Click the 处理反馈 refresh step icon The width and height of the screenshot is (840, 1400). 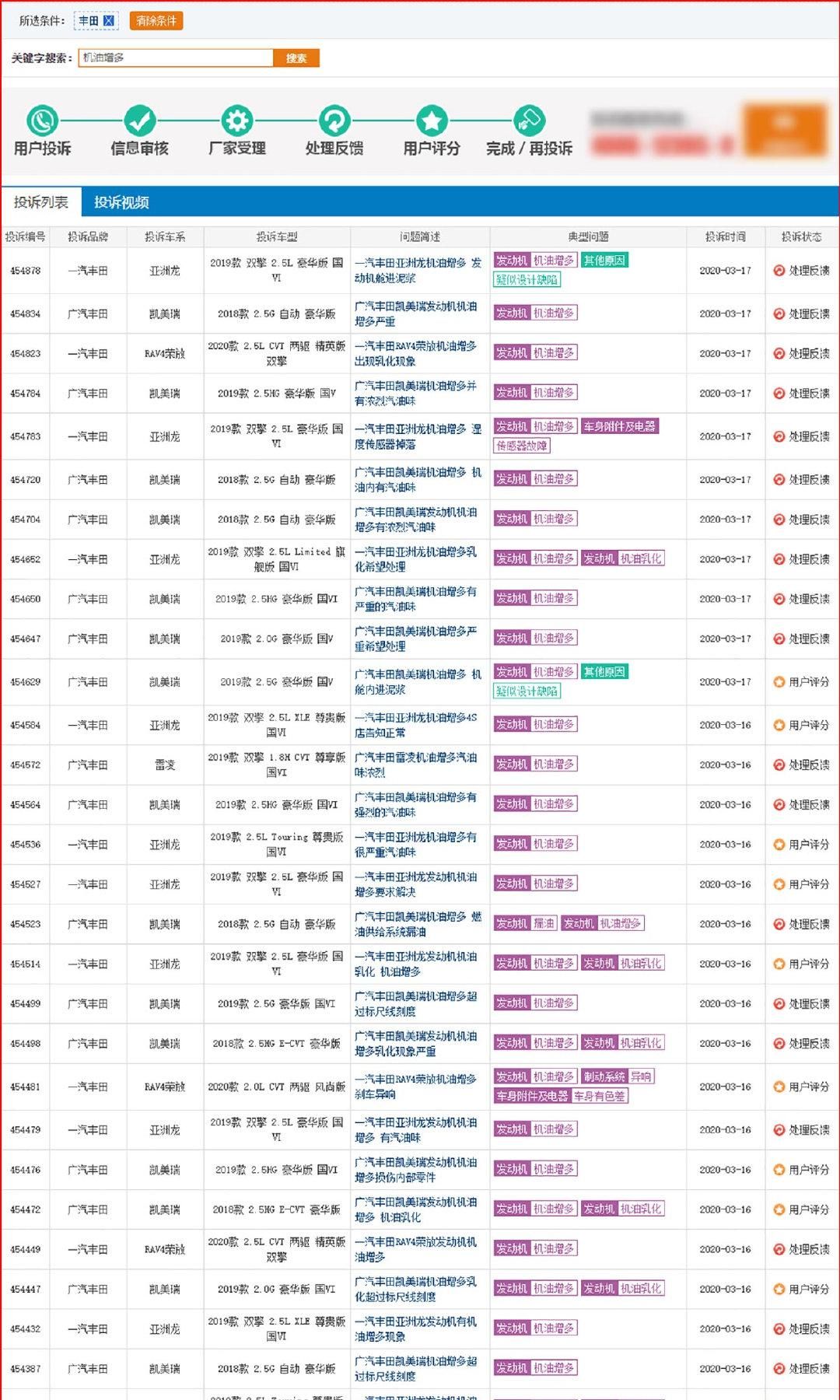coord(334,121)
